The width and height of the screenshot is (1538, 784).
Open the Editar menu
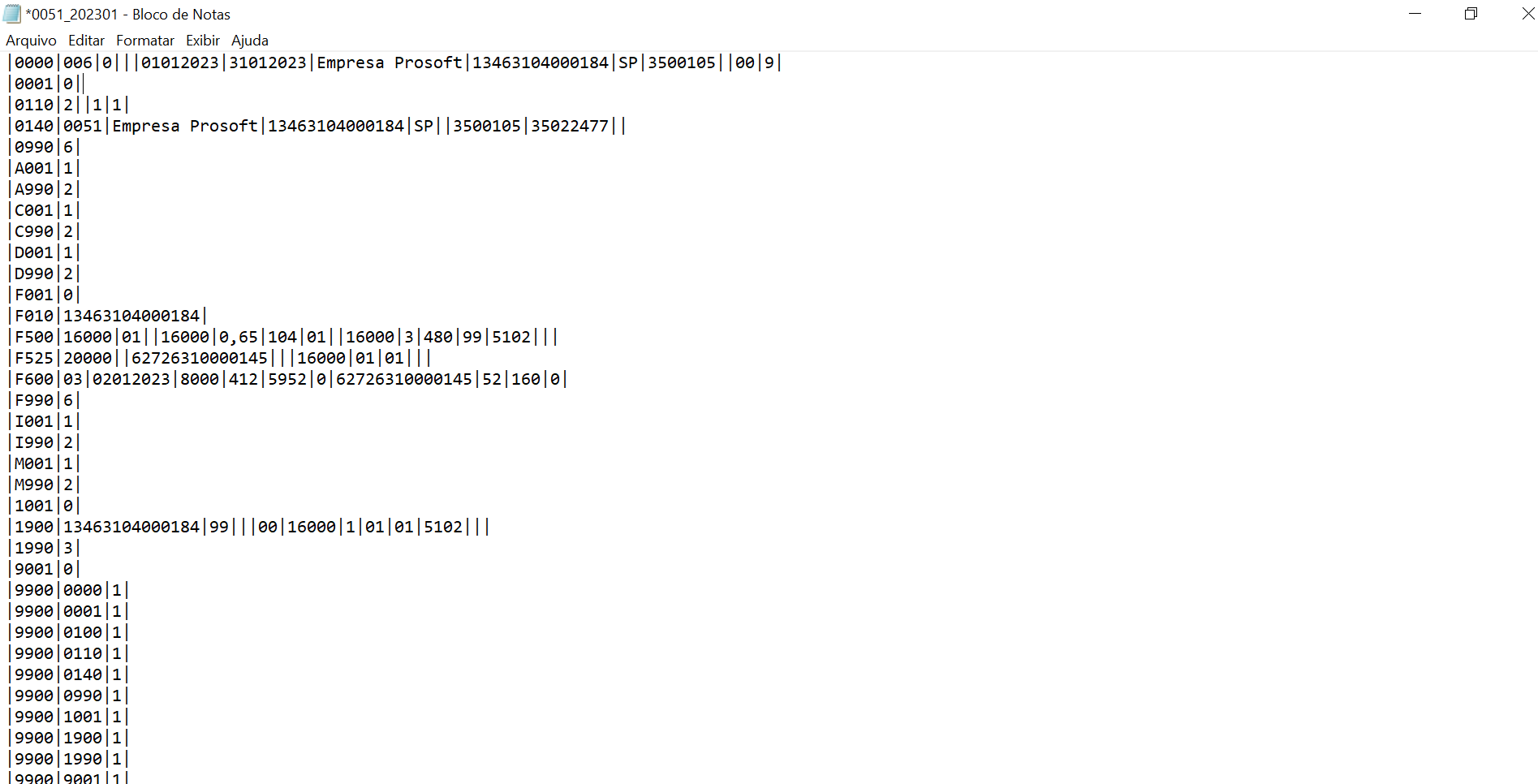tap(86, 41)
